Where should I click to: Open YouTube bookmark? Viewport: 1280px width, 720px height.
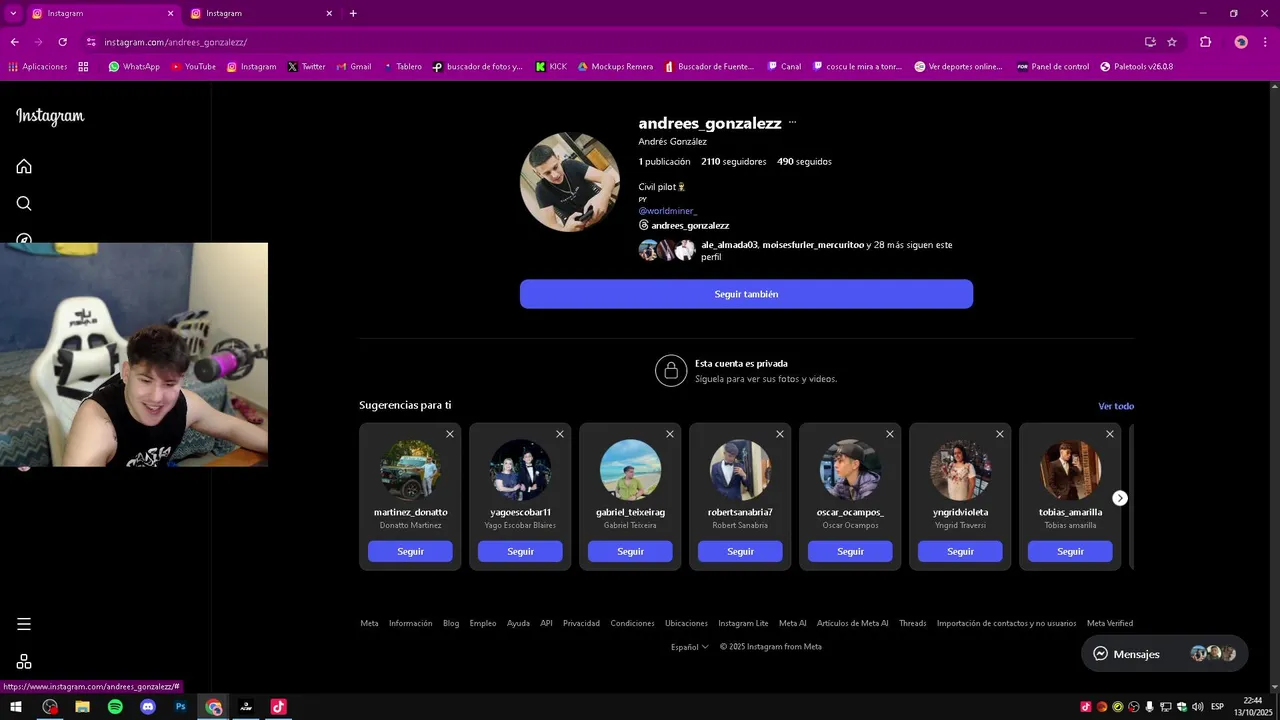click(193, 67)
